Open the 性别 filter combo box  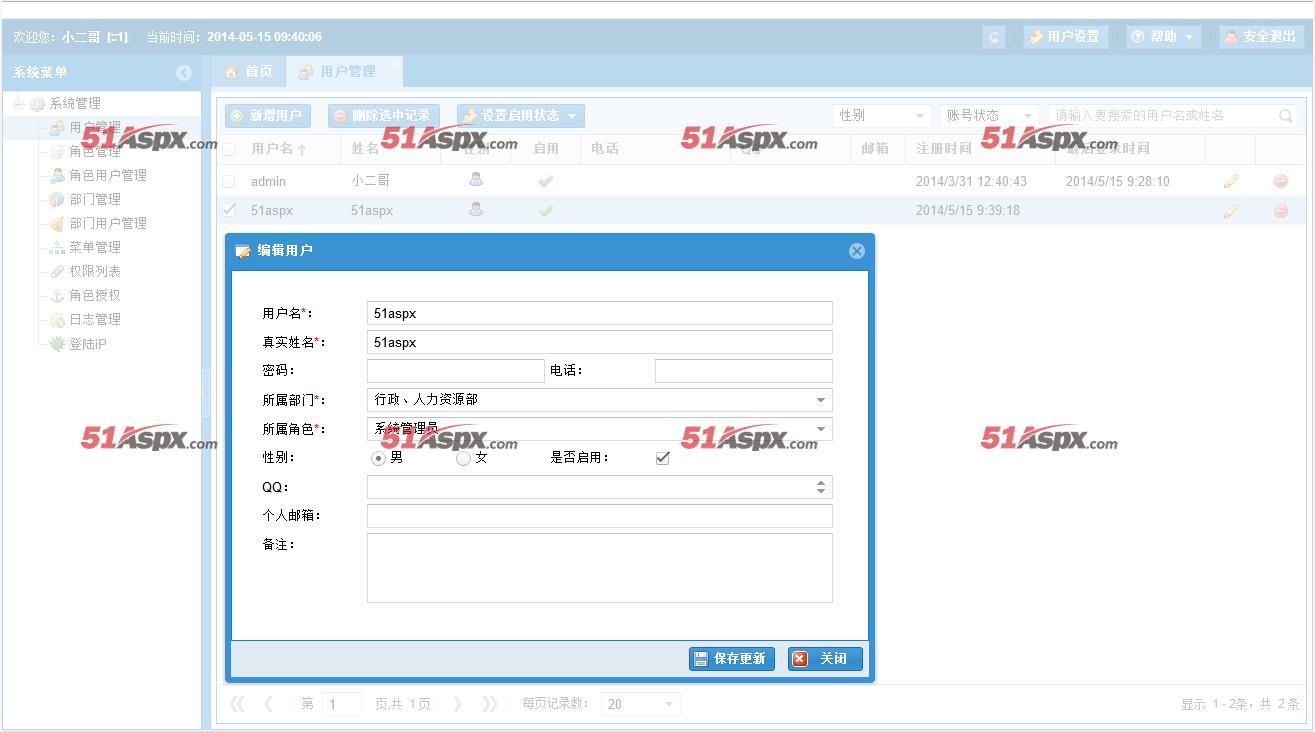[x=881, y=116]
